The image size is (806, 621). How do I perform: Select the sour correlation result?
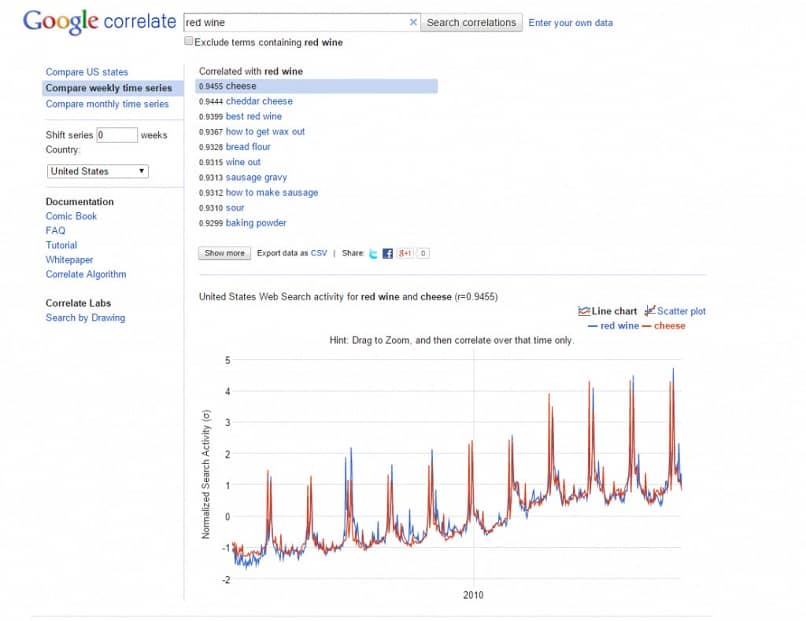235,208
